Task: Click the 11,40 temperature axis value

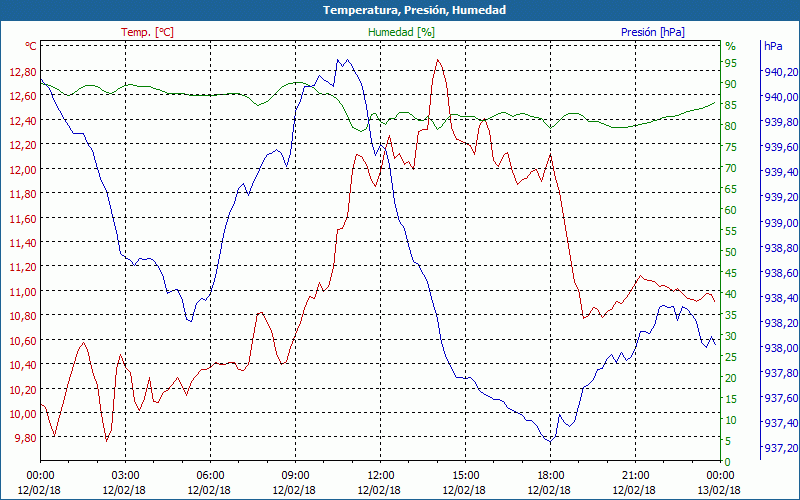Action: 23,243
